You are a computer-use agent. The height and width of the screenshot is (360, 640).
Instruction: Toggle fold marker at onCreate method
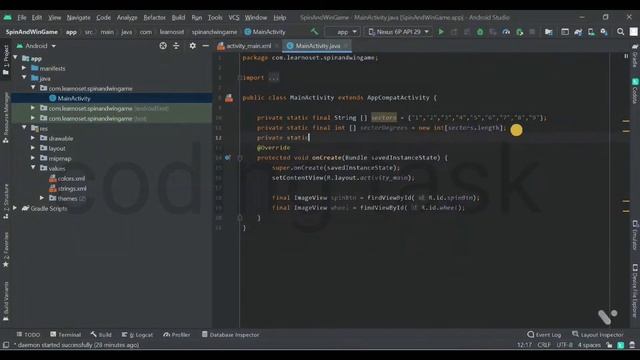(240, 158)
